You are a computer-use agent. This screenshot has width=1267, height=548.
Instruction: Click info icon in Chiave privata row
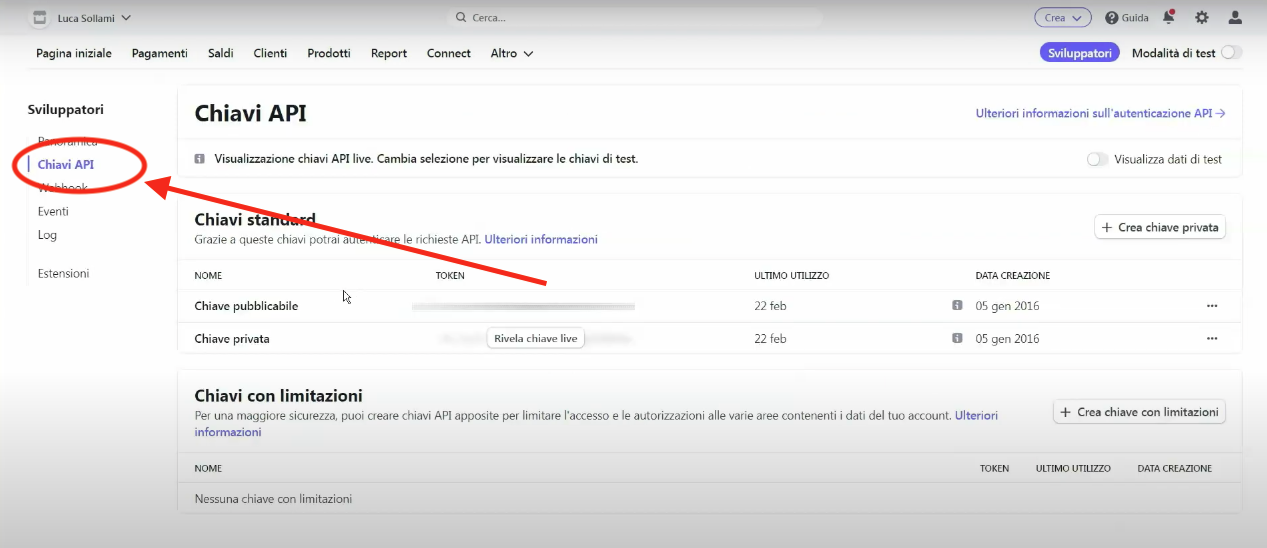tap(957, 339)
